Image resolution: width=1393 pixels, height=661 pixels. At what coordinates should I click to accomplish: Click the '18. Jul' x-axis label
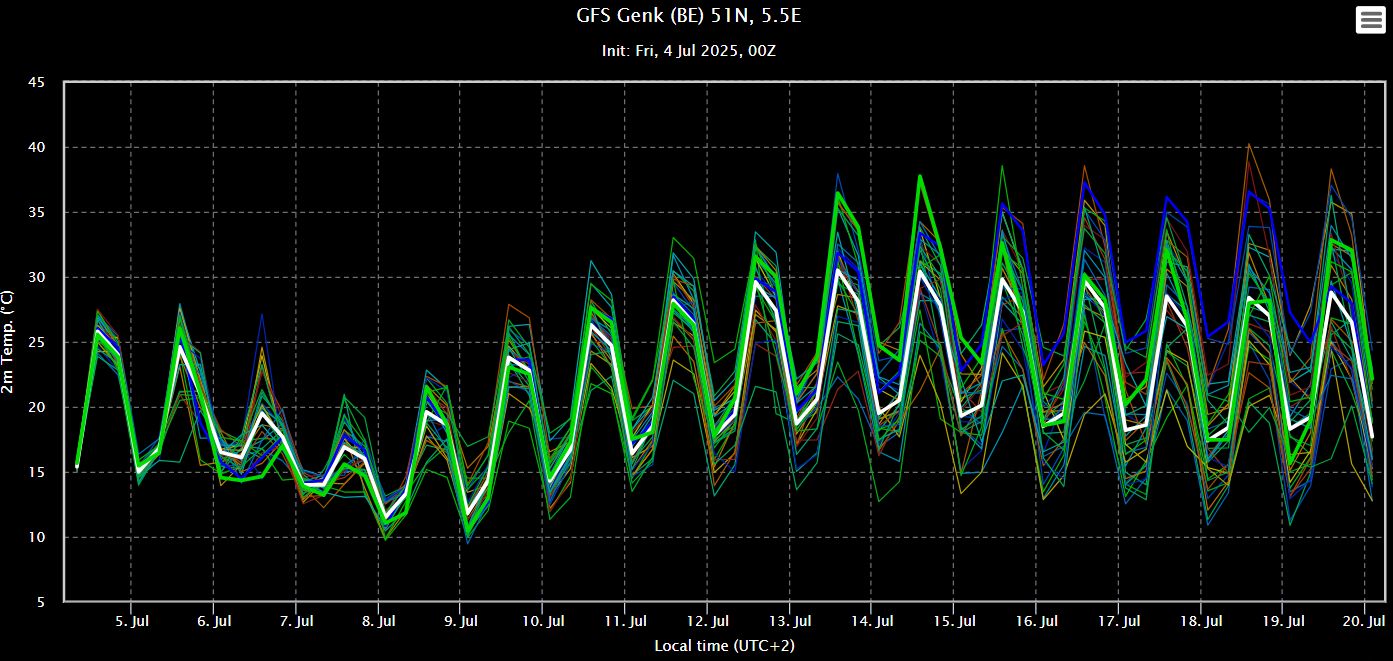[1200, 621]
